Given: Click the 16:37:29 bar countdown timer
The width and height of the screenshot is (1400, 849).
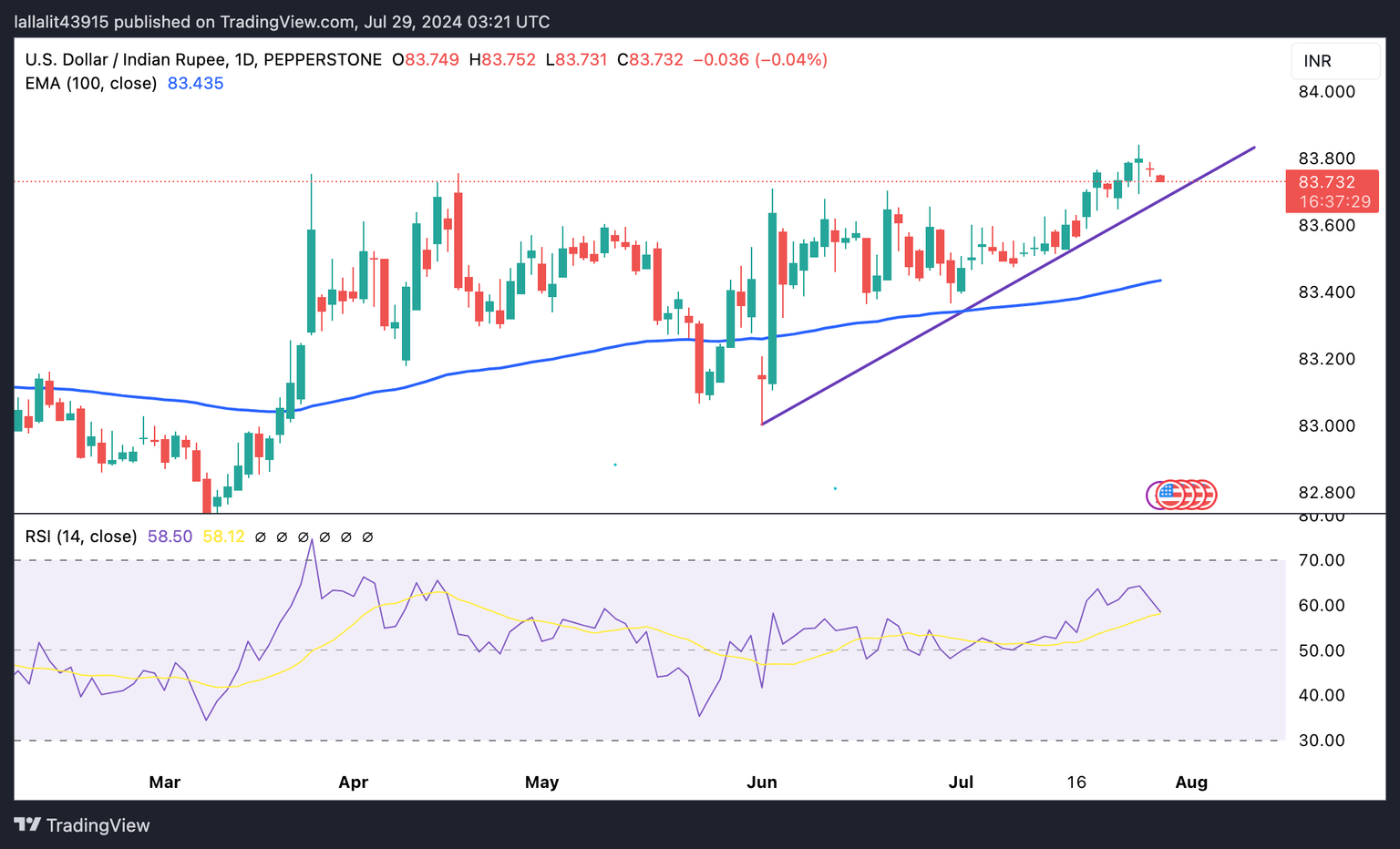Looking at the screenshot, I should [1334, 201].
